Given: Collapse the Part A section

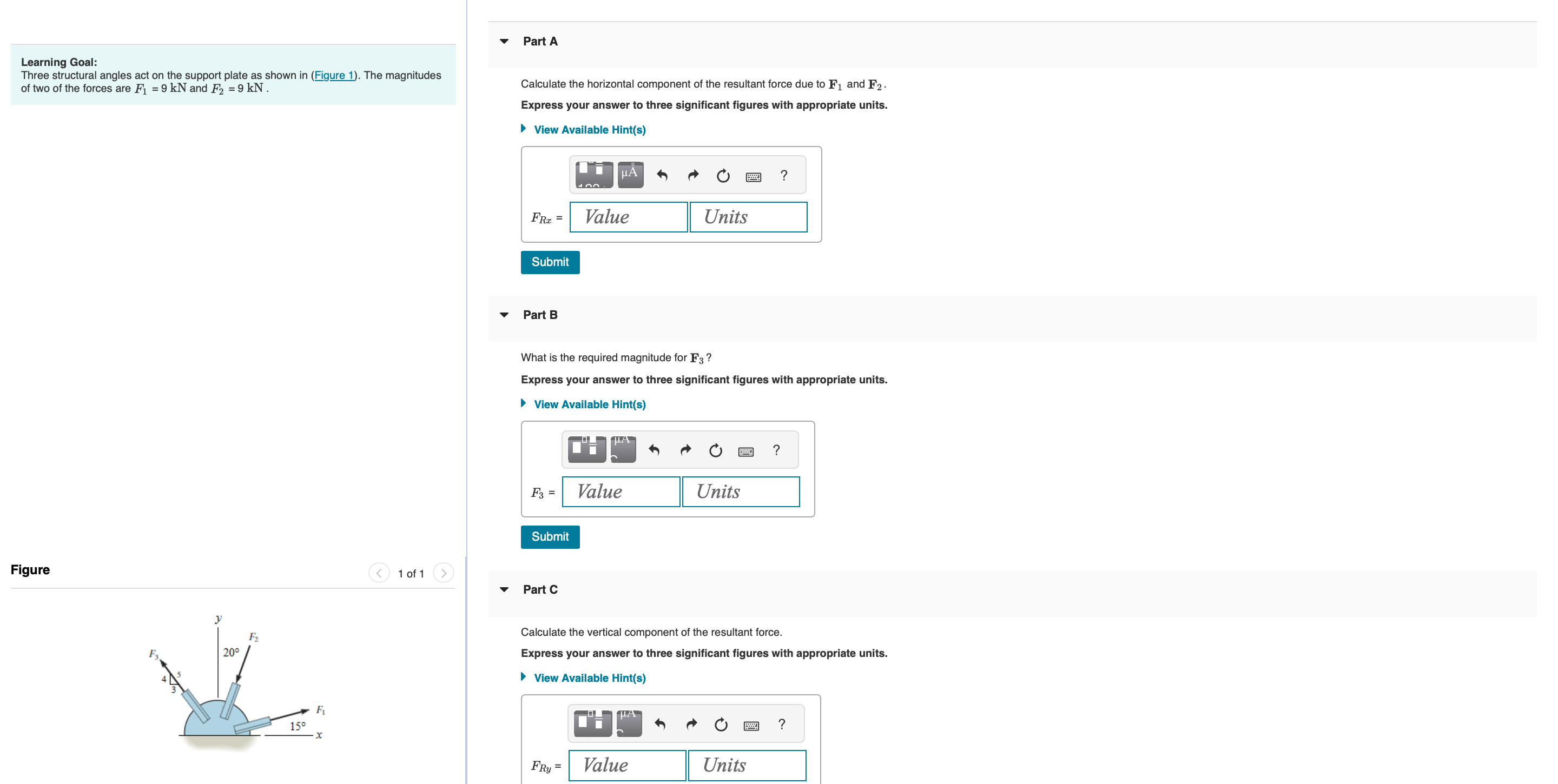Looking at the screenshot, I should click(x=504, y=42).
